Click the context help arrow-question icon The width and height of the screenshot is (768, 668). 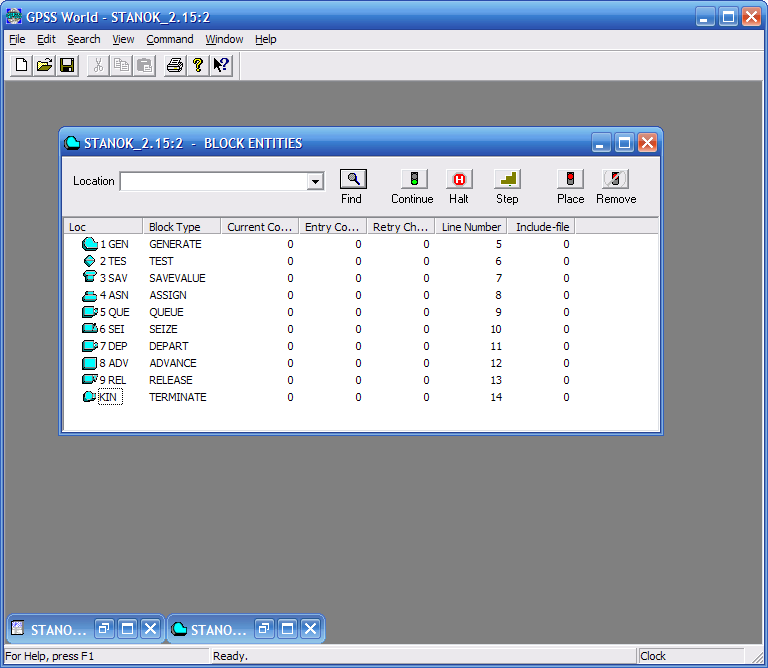click(221, 65)
